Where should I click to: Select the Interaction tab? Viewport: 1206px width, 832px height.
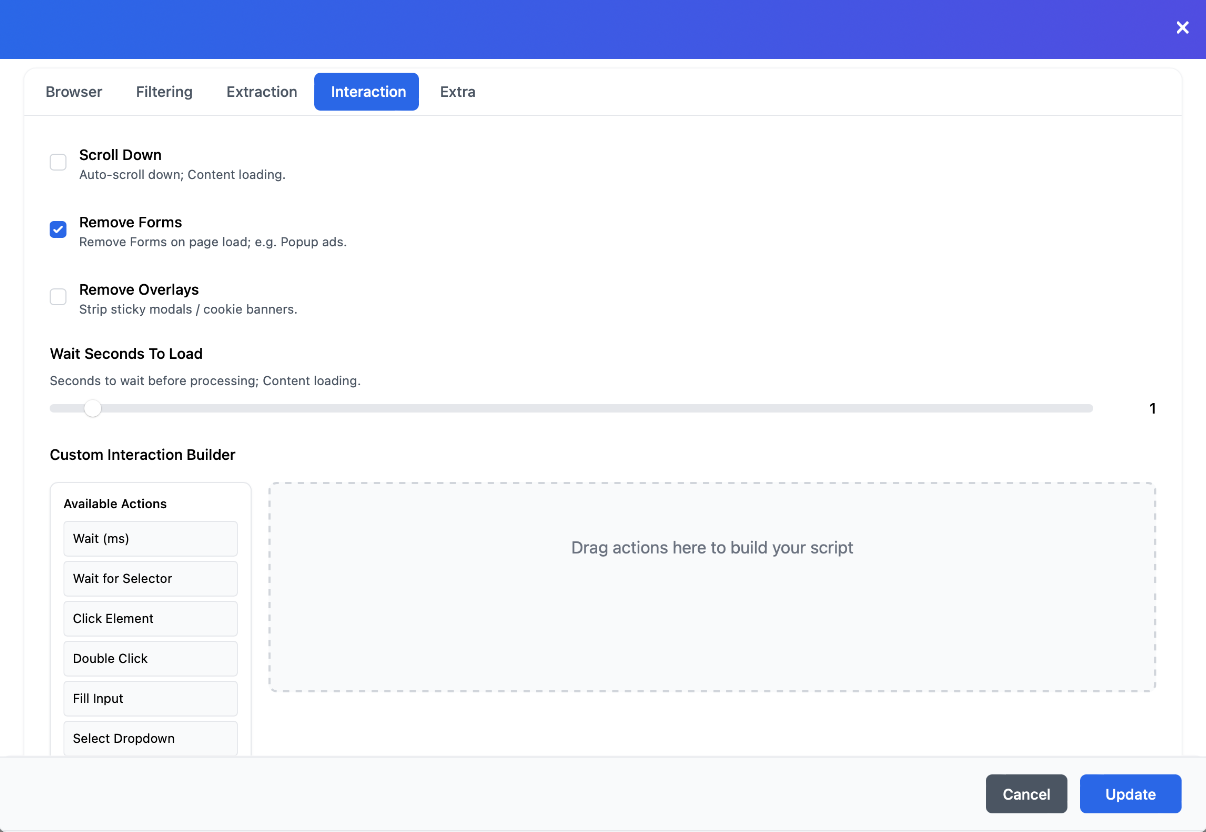tap(368, 92)
